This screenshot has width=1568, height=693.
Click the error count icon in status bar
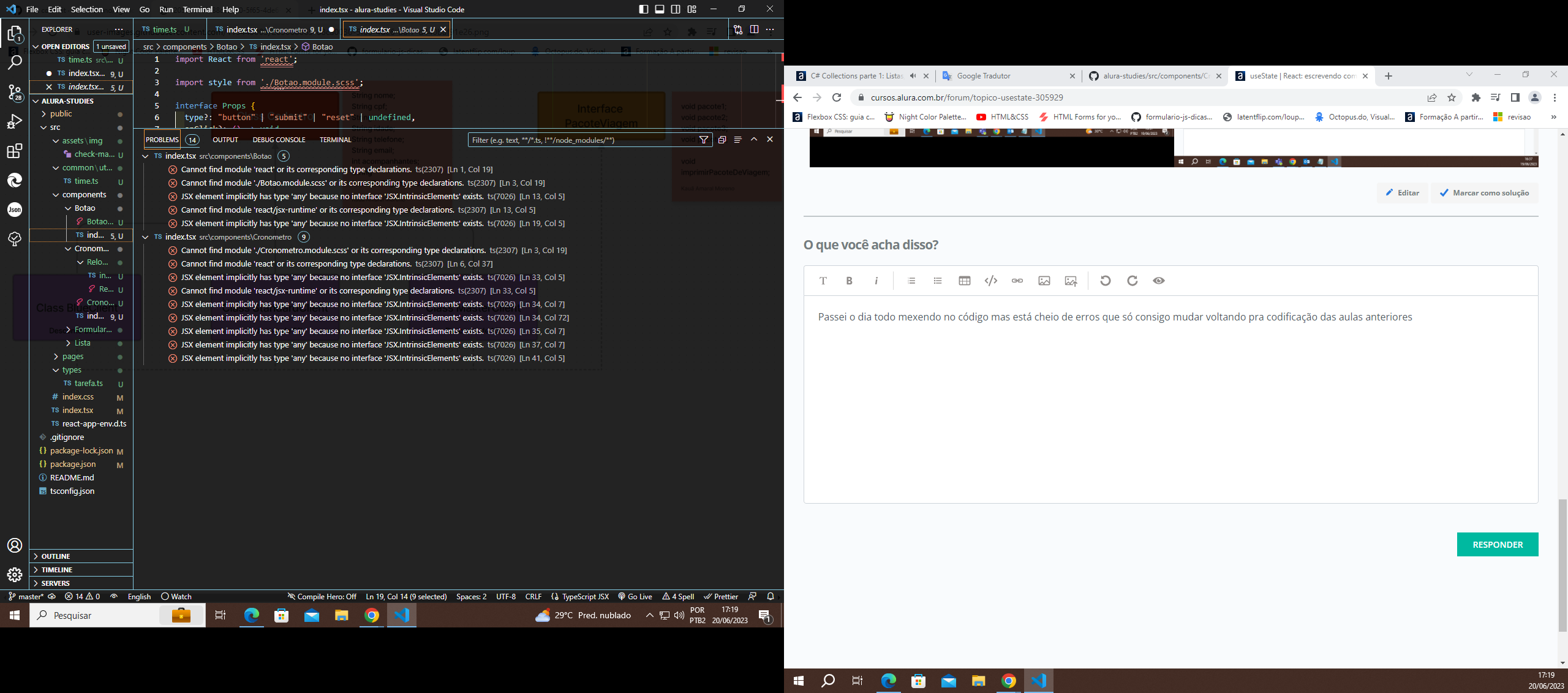click(69, 596)
